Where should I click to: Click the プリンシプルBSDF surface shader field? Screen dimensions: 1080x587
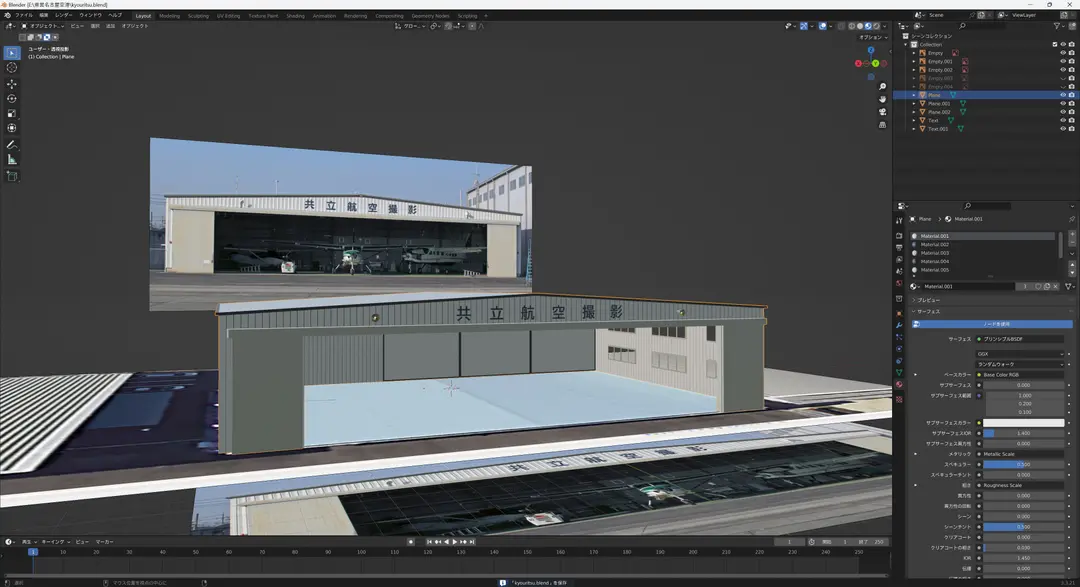[x=1020, y=339]
